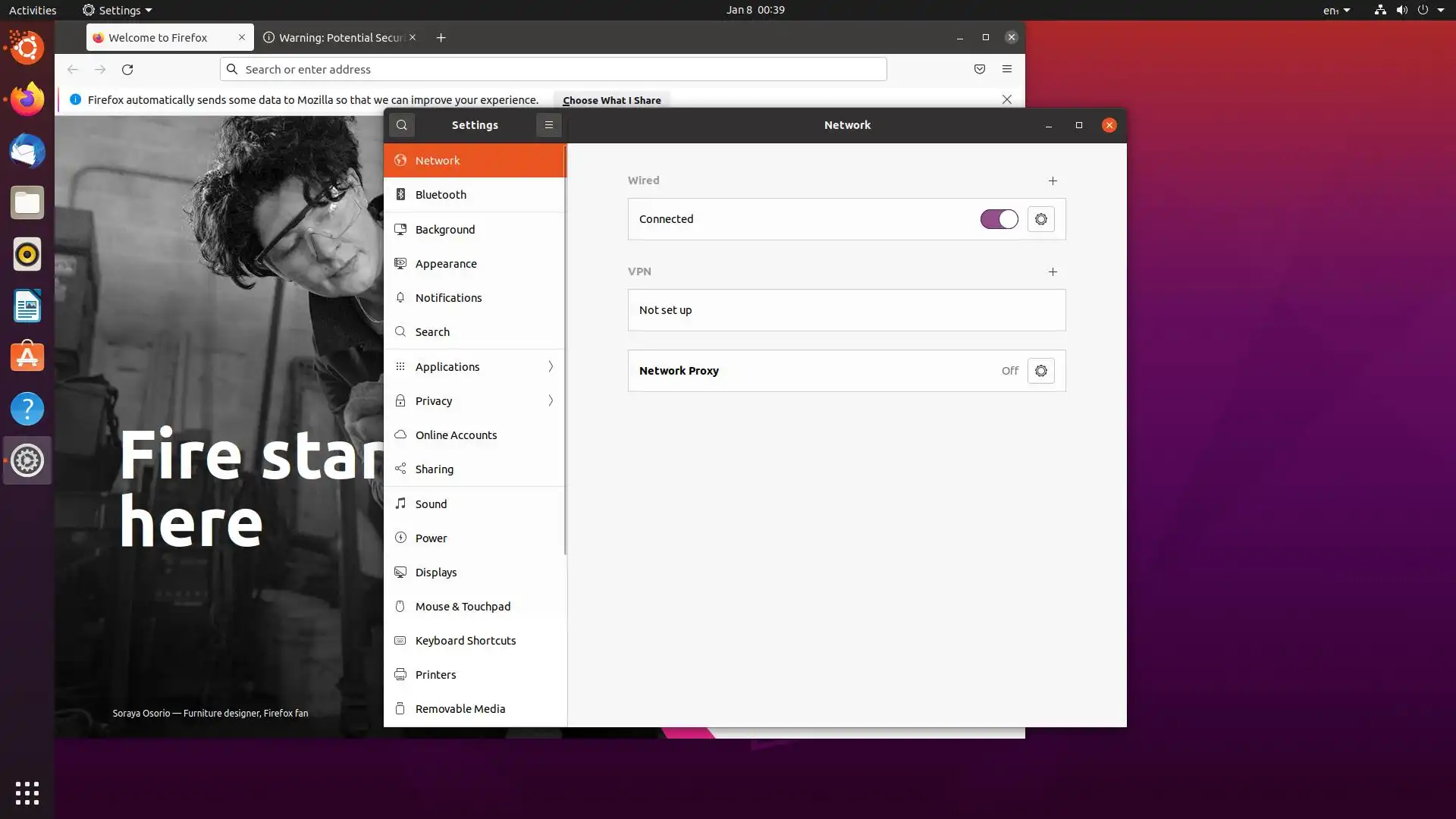Open wired connection gear settings
This screenshot has width=1456, height=819.
(1040, 219)
